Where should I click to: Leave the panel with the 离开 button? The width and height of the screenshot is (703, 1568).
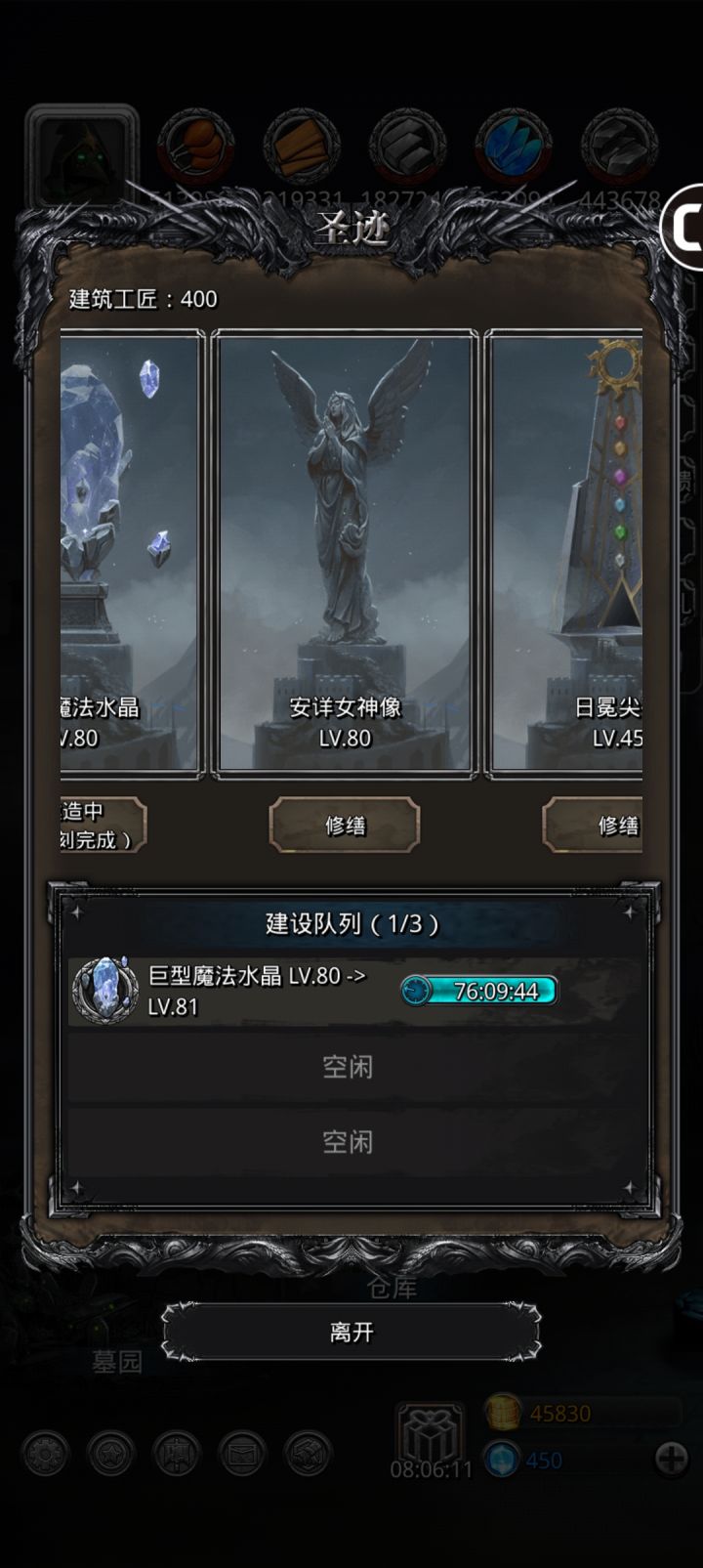(x=351, y=1332)
